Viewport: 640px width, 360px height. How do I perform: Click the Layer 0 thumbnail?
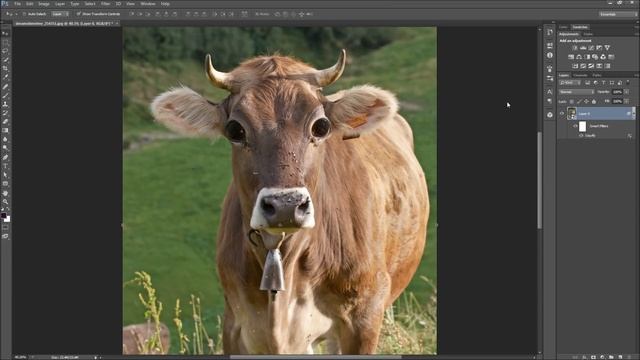click(572, 113)
